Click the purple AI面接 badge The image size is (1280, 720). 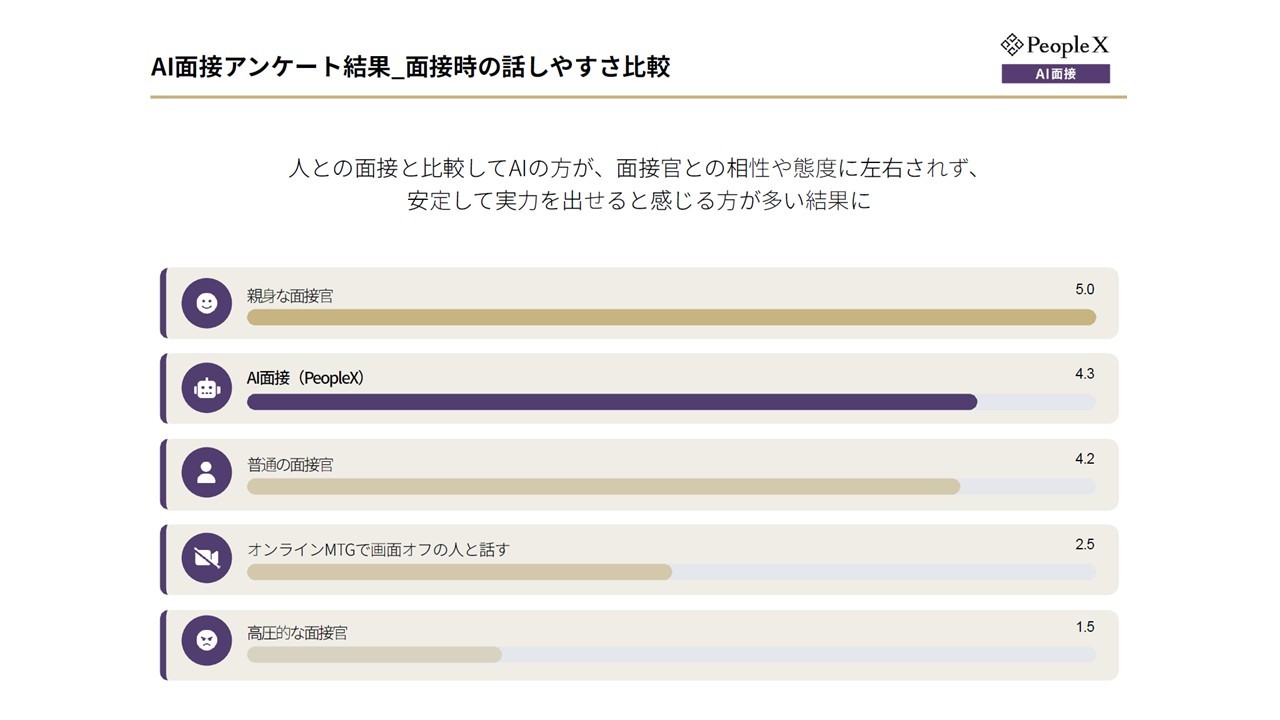coord(1055,74)
